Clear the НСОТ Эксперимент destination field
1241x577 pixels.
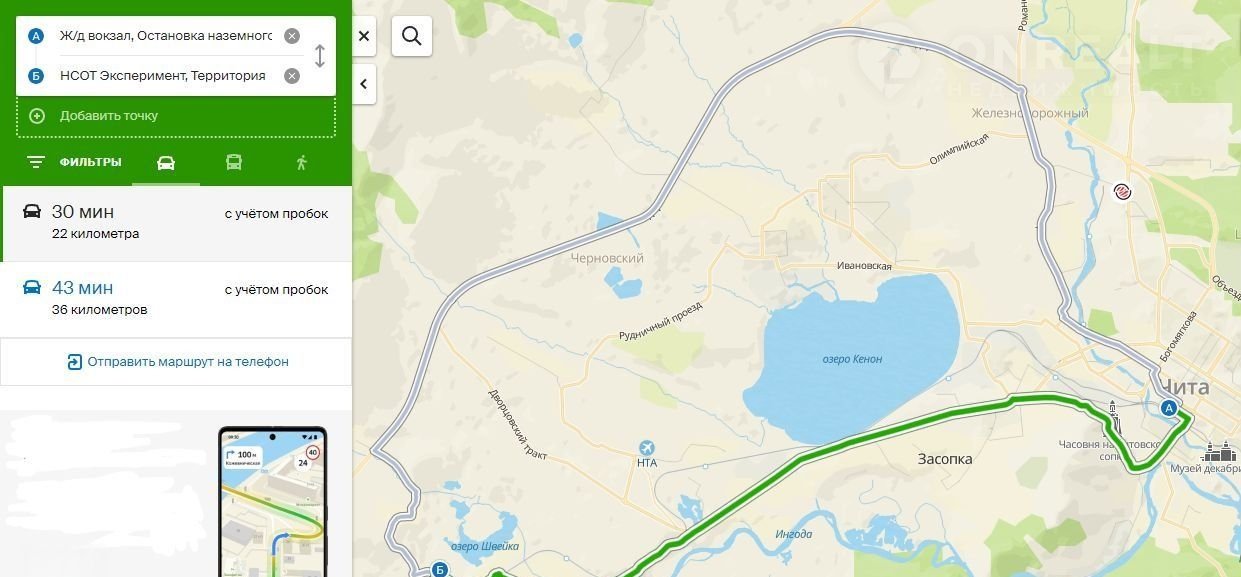[292, 76]
